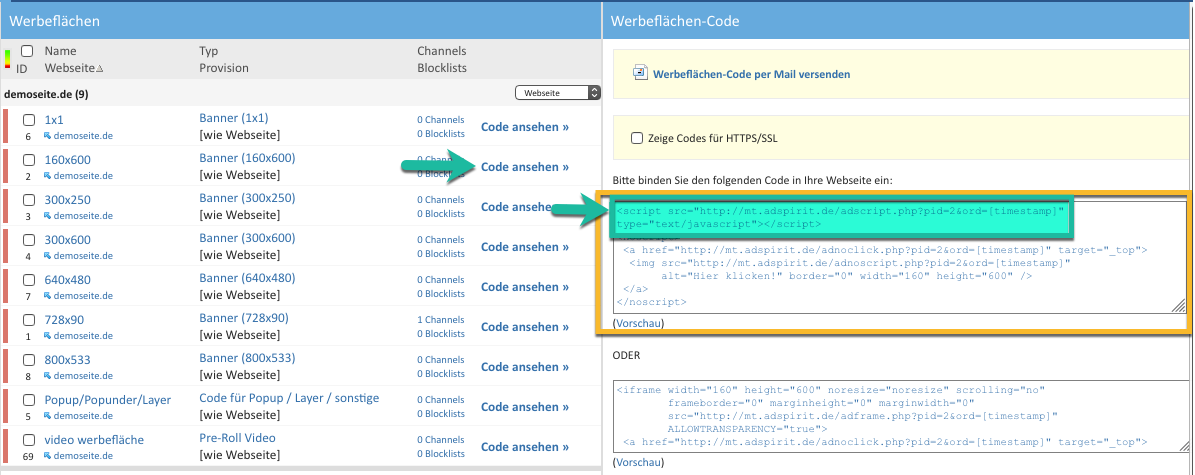The width and height of the screenshot is (1195, 475).
Task: Check the Popup/Popunder/Layer row checkbox
Action: pos(29,400)
